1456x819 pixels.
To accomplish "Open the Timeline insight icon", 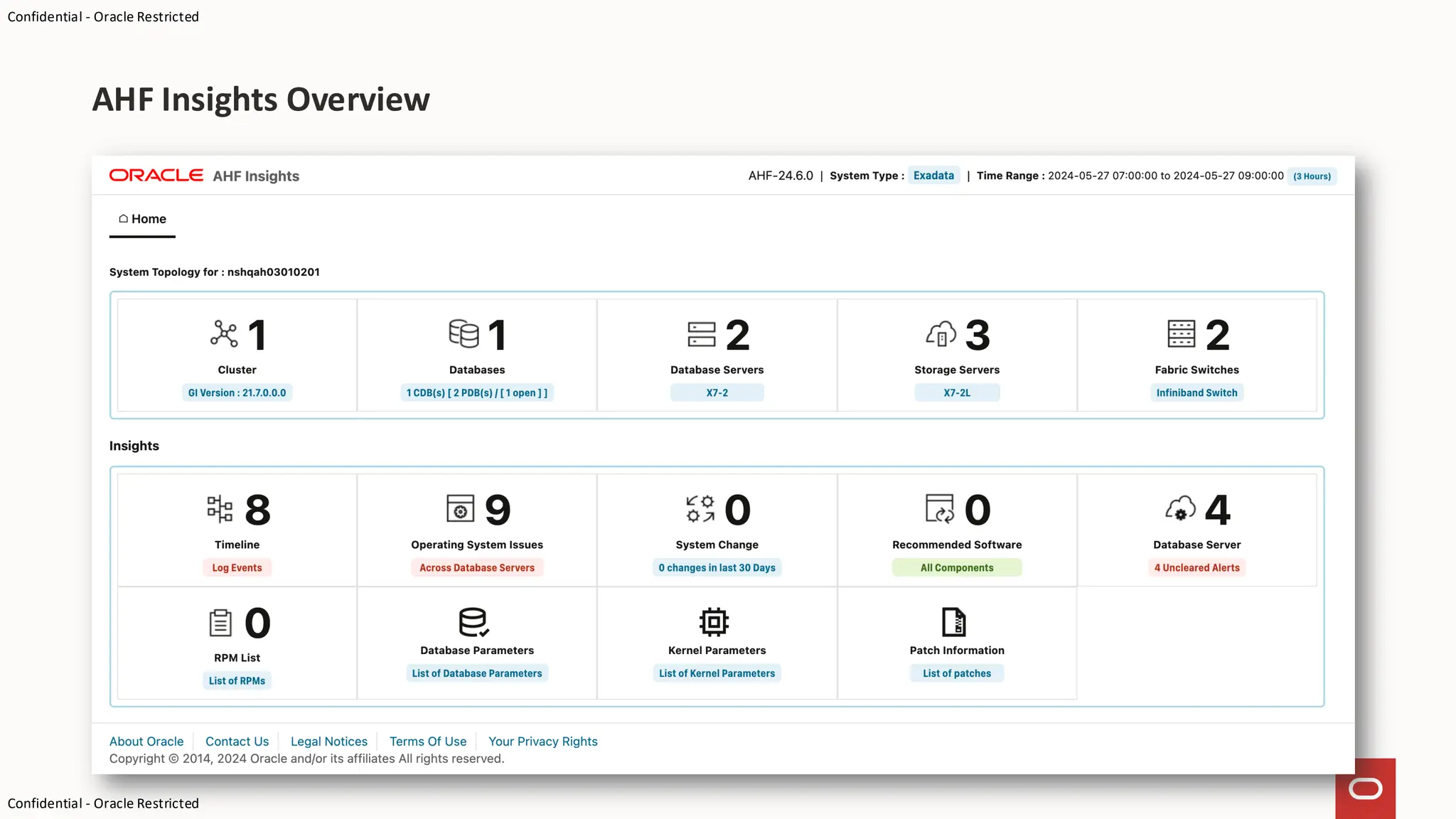I will [220, 509].
